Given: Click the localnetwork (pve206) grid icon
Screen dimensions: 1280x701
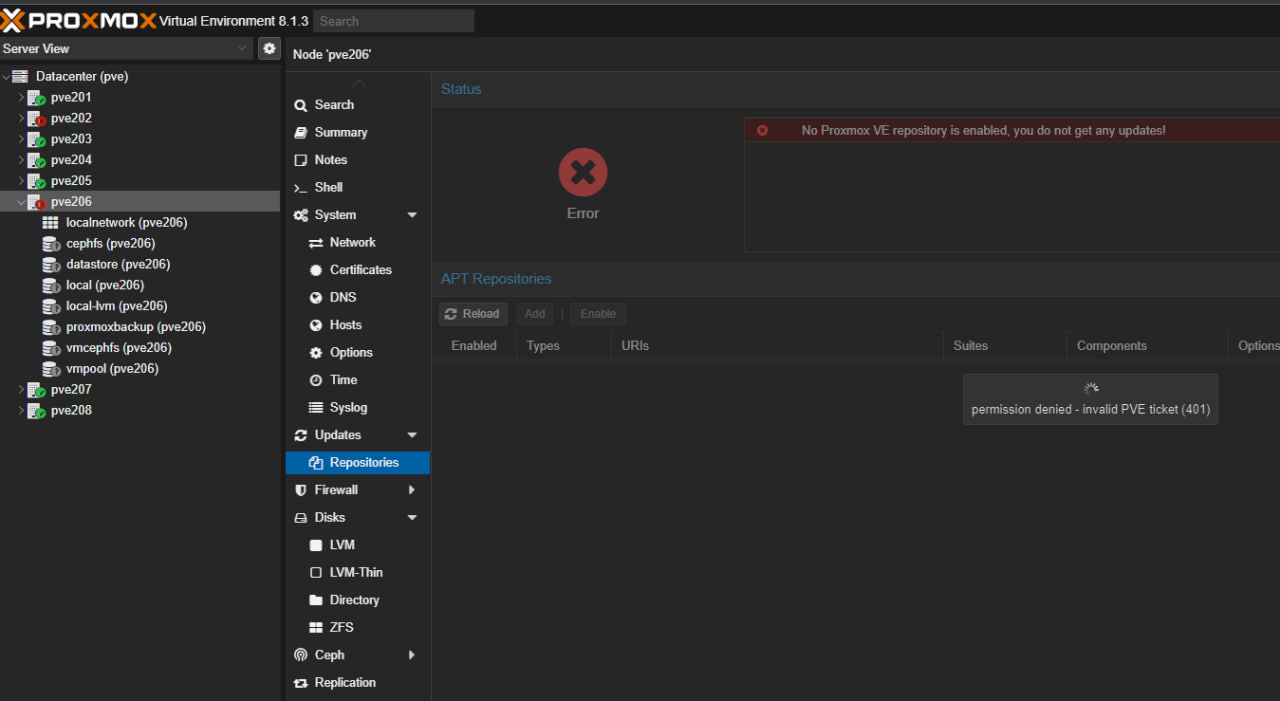Looking at the screenshot, I should click(x=50, y=223).
